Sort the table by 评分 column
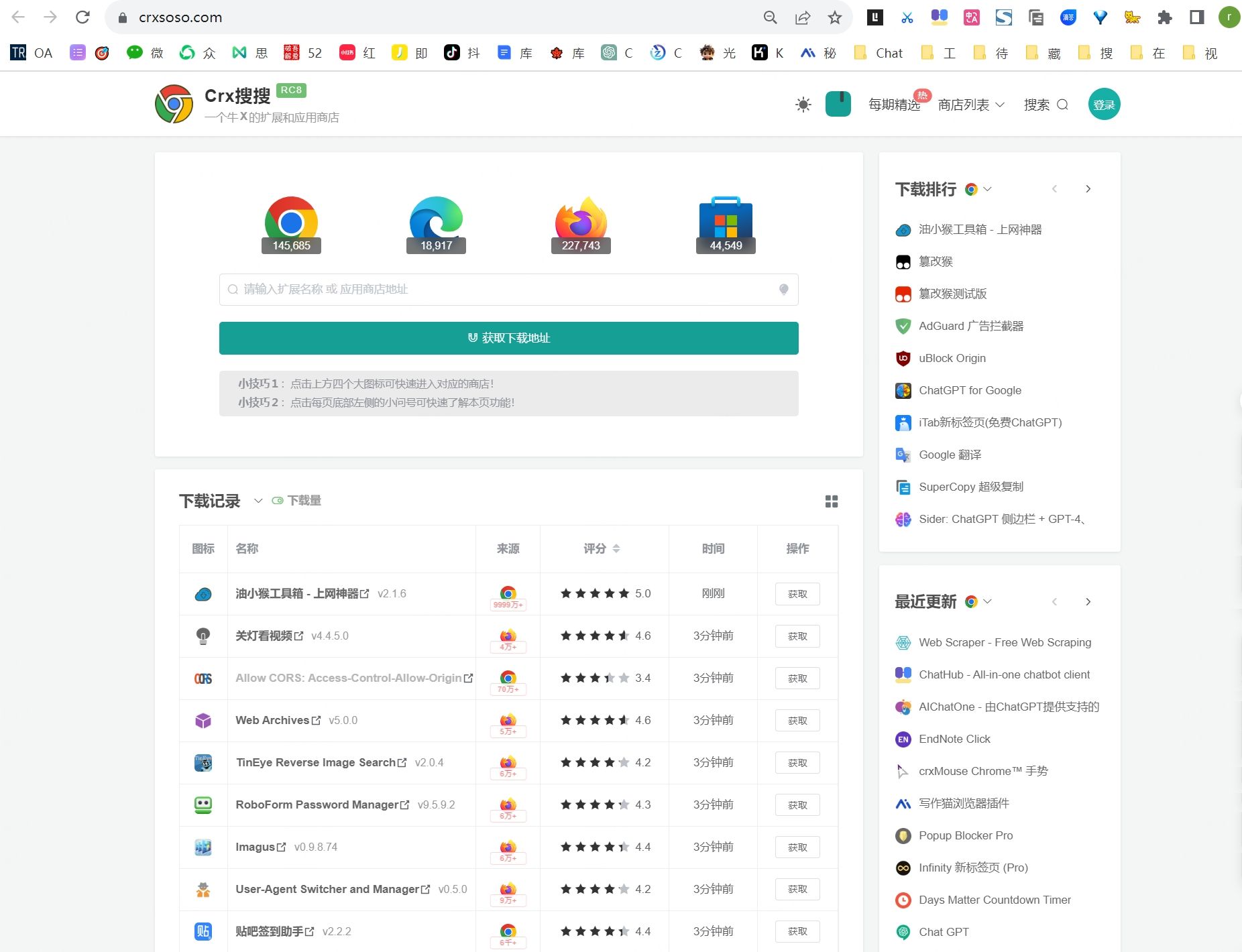The height and width of the screenshot is (952, 1242). click(616, 548)
